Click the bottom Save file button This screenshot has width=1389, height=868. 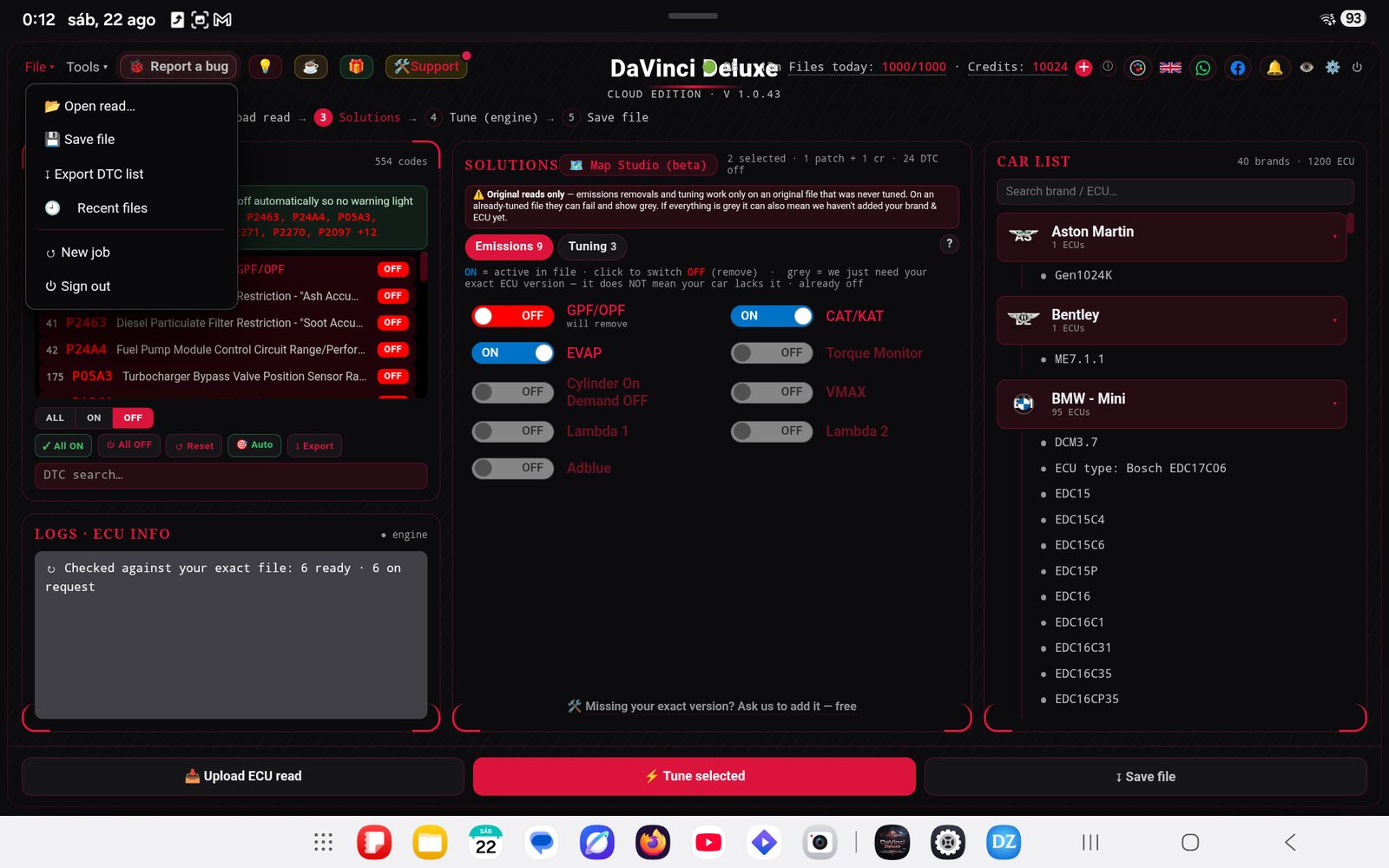click(1145, 777)
